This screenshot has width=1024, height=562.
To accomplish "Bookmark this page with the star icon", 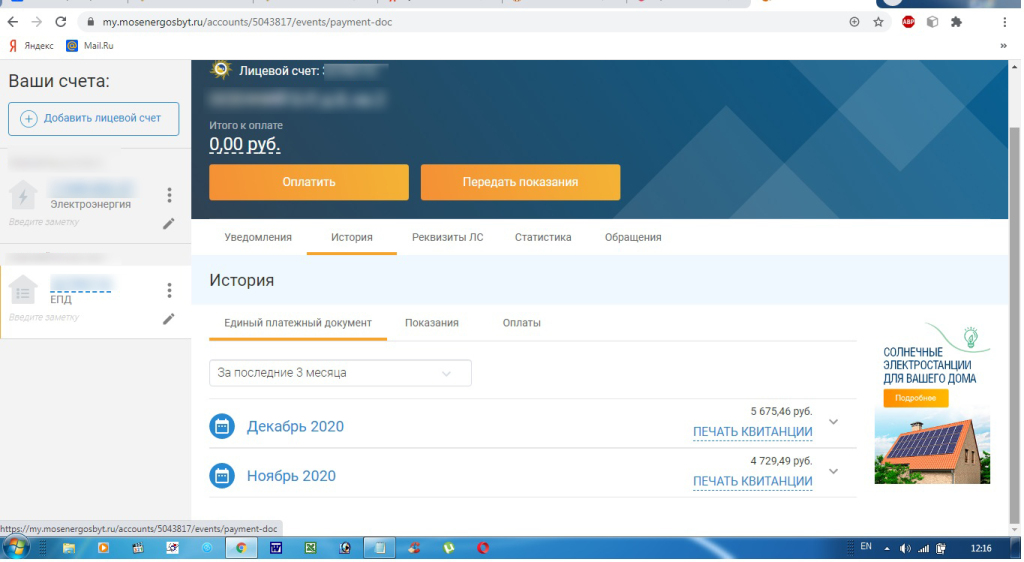I will click(878, 22).
